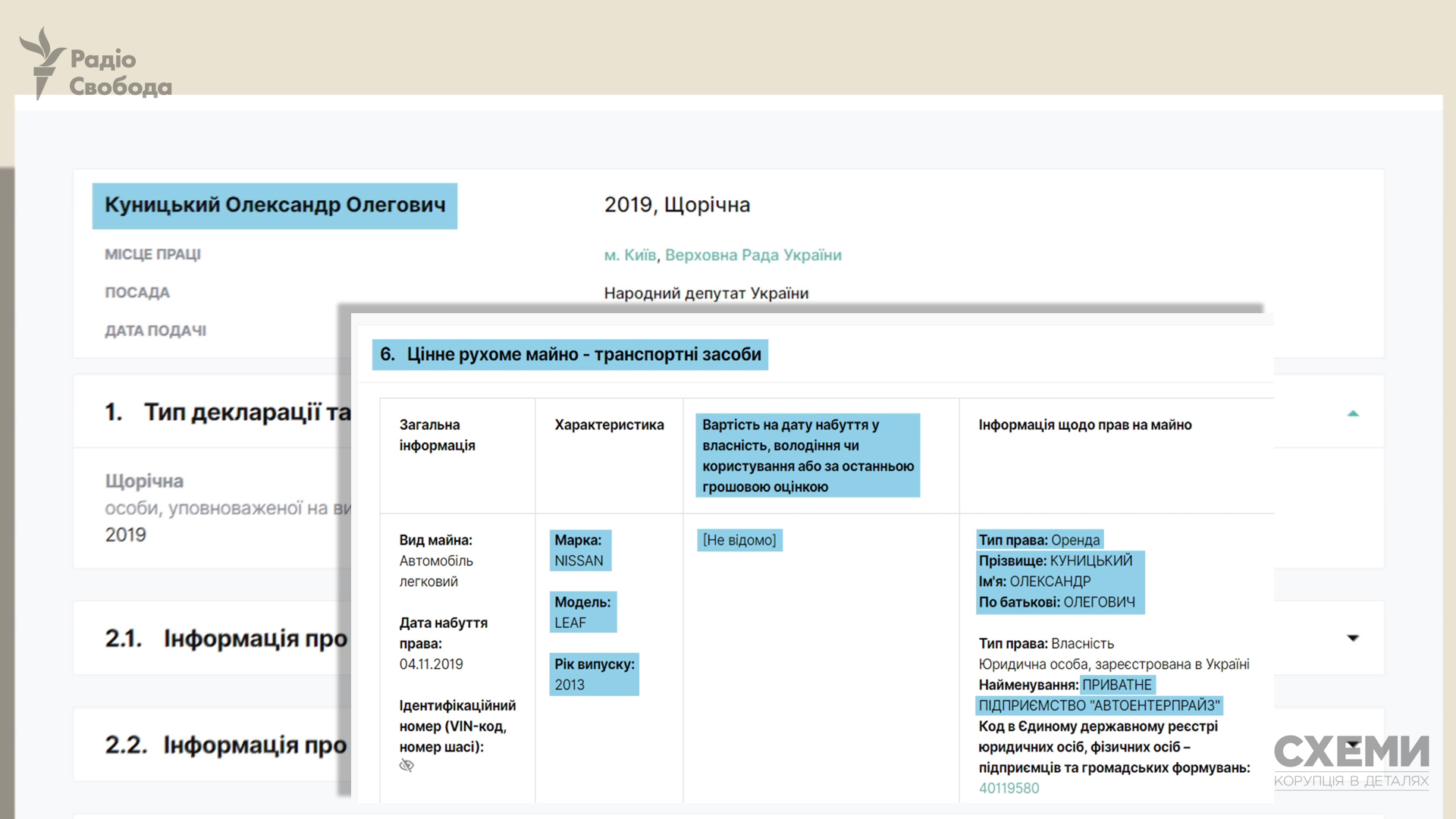Viewport: 1456px width, 819px height.
Task: Toggle hidden VIN code eye icon
Action: pos(406,766)
